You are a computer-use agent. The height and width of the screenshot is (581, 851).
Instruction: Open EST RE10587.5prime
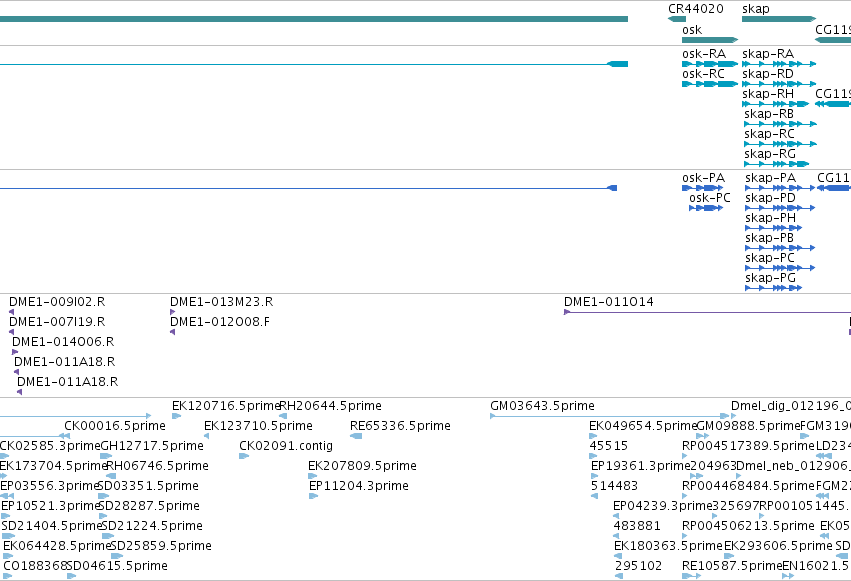[x=691, y=576]
